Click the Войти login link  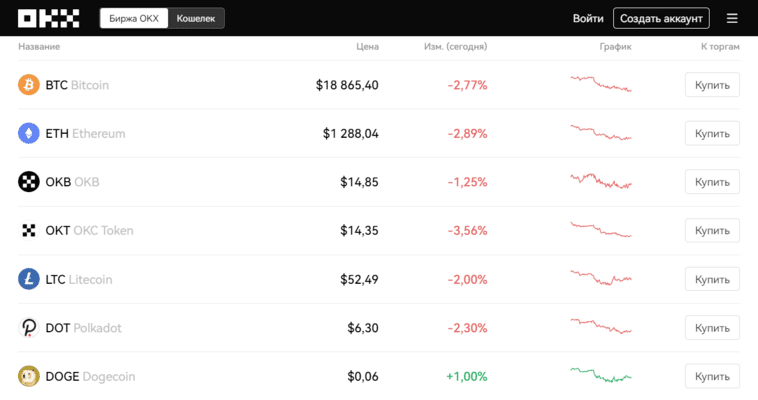point(588,18)
